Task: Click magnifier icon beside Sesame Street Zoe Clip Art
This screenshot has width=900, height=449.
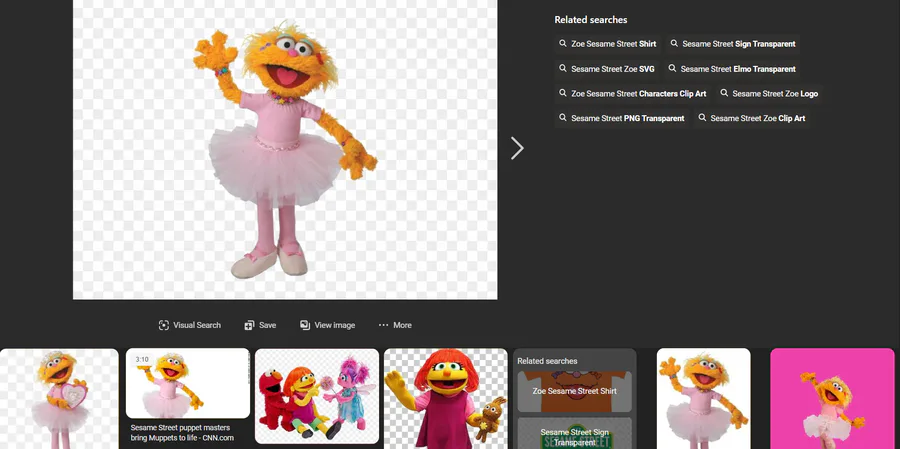Action: click(703, 118)
